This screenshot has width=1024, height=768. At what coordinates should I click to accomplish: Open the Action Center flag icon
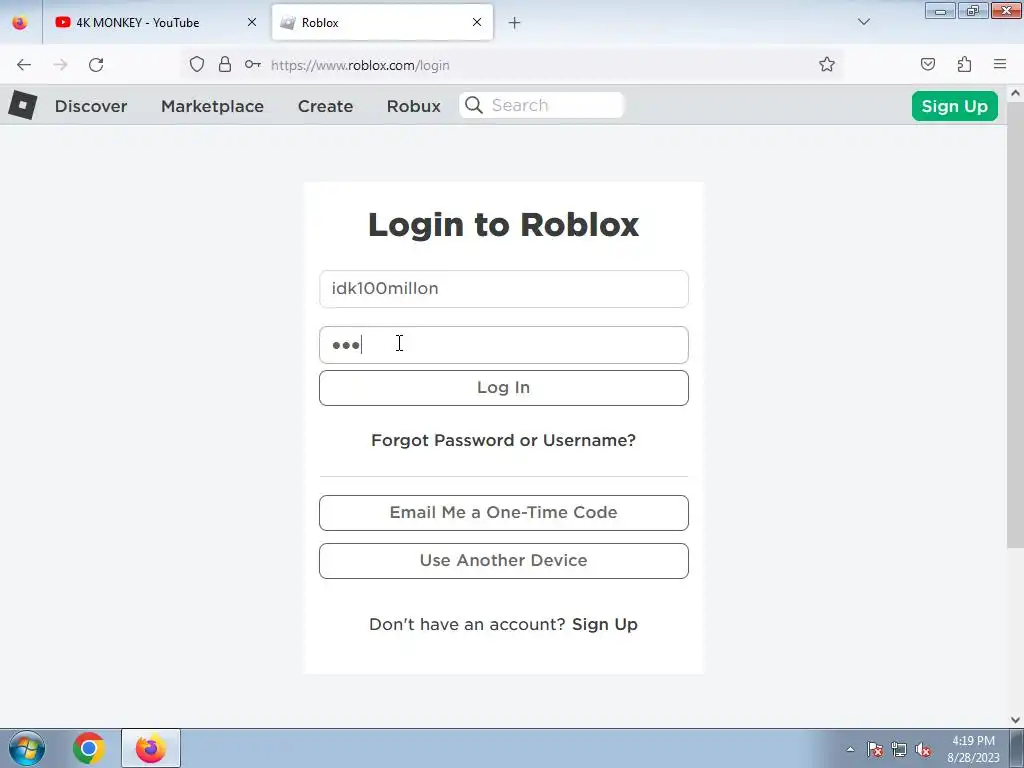pyautogui.click(x=875, y=749)
